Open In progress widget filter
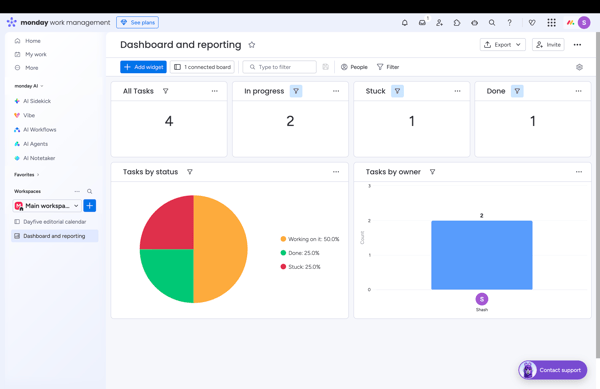 point(296,91)
